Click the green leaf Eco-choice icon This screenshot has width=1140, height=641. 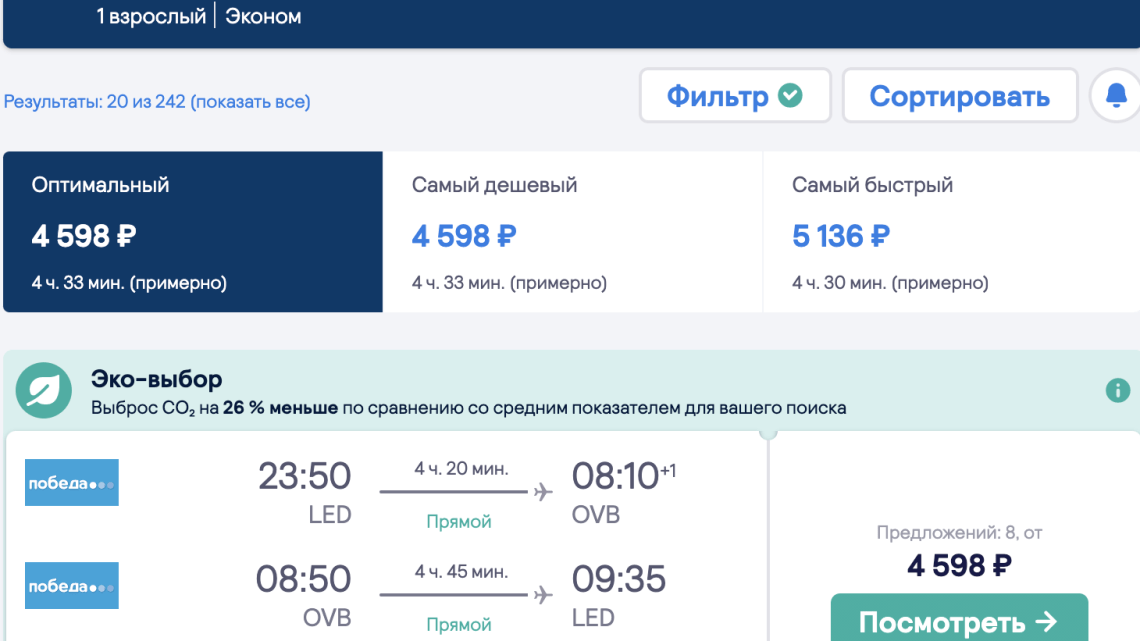coord(44,393)
